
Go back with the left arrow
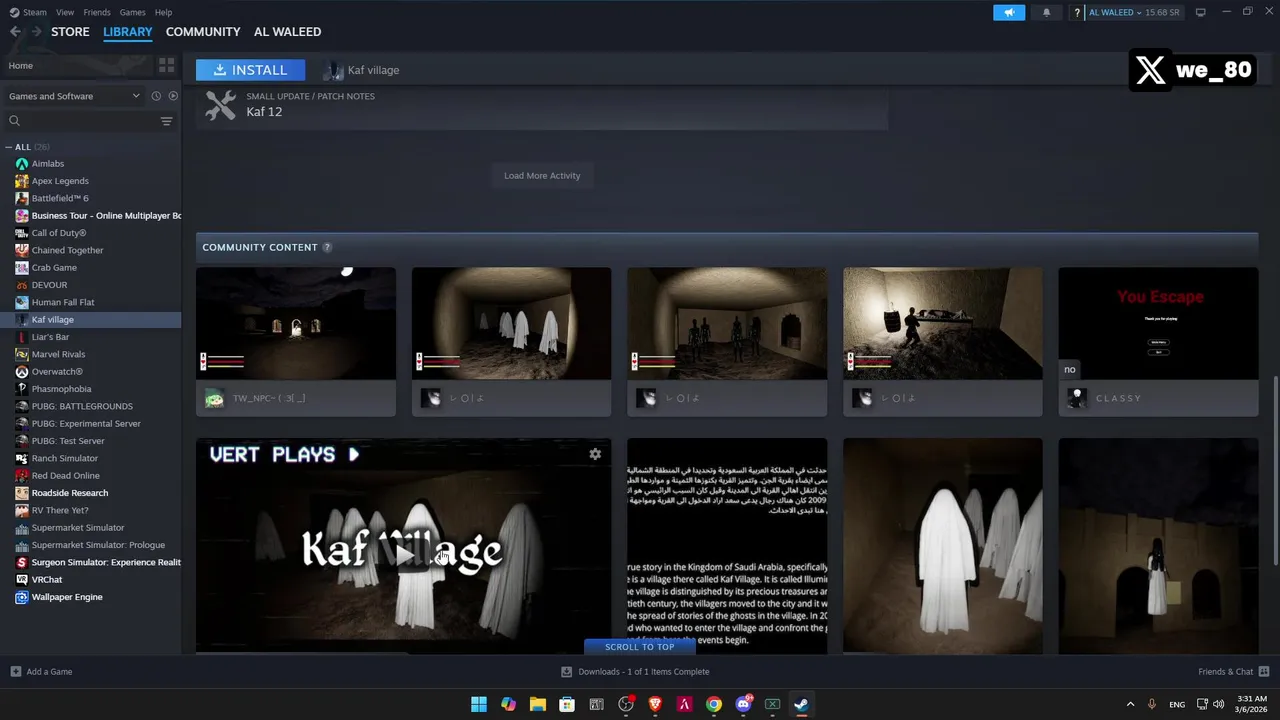15,32
